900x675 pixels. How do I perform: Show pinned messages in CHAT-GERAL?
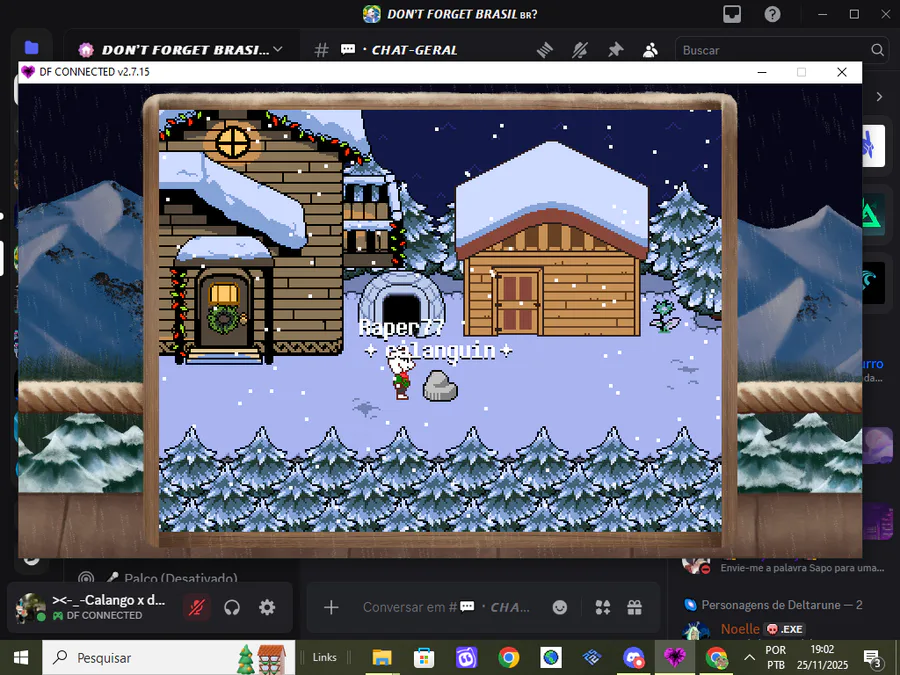[x=615, y=51]
